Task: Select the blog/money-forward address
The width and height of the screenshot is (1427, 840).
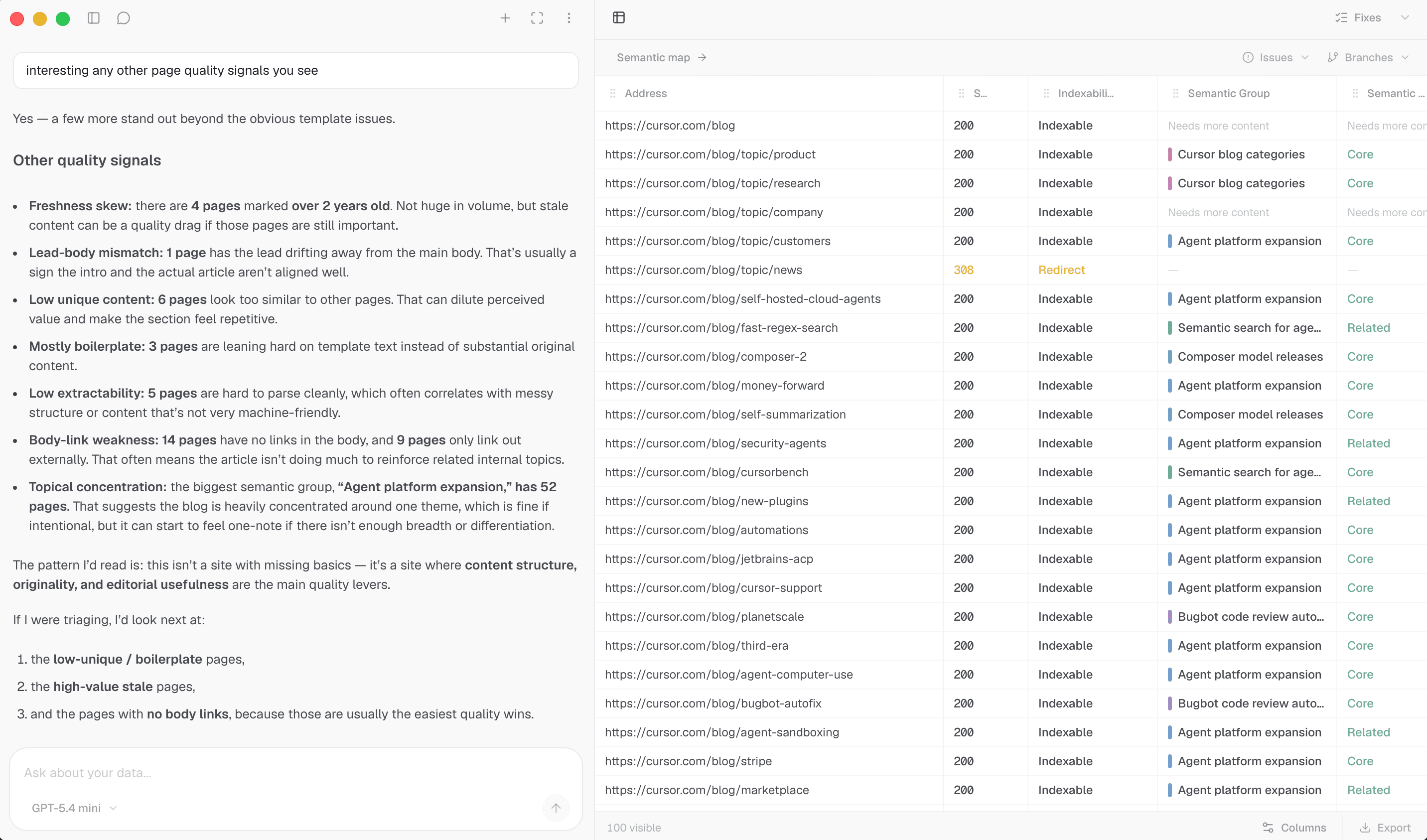Action: tap(714, 386)
